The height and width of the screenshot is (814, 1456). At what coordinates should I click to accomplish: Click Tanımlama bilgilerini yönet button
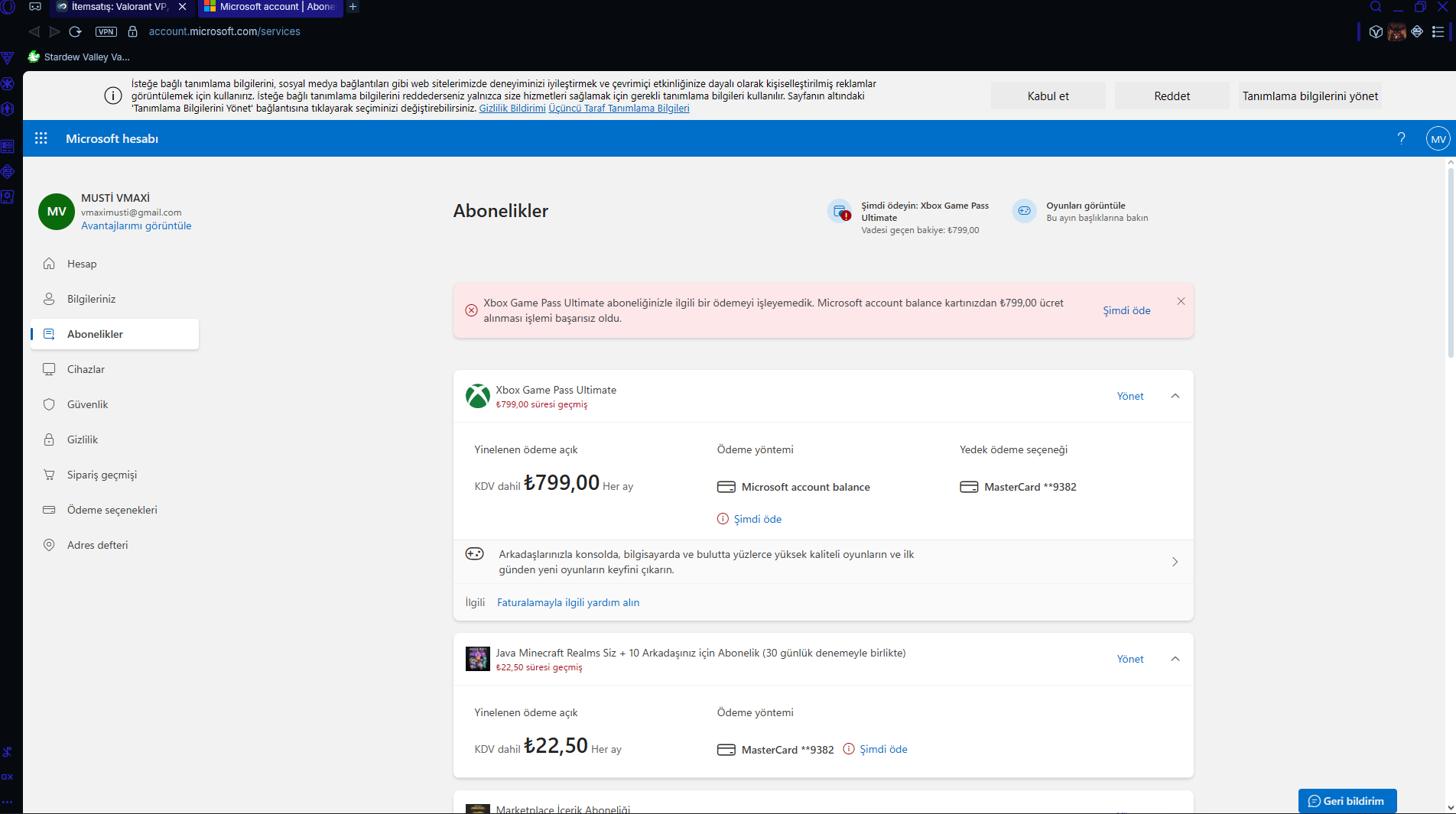click(x=1310, y=96)
